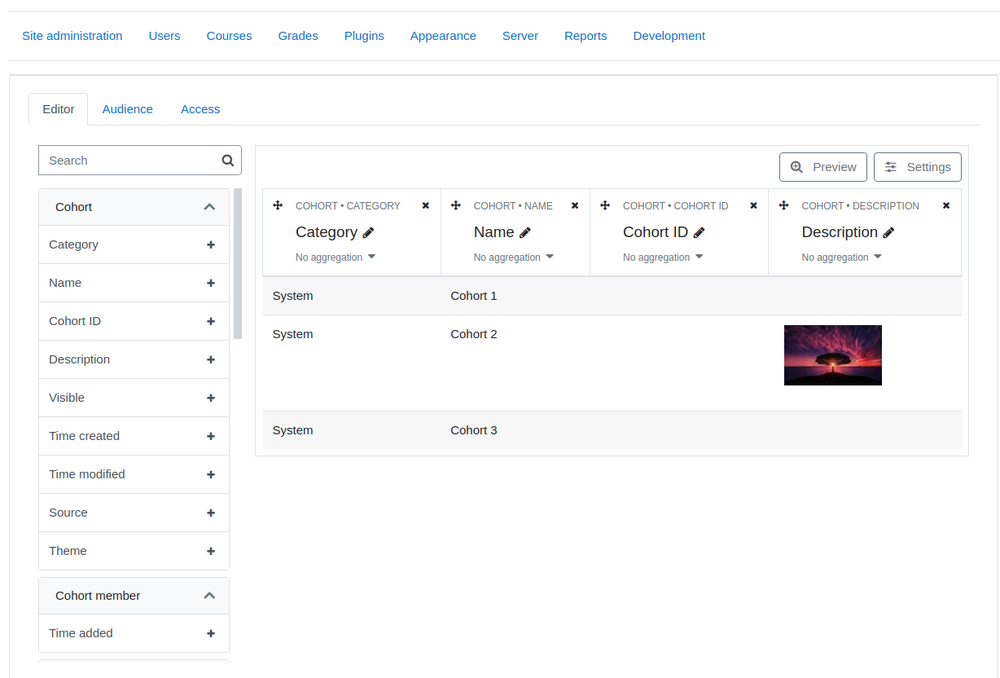1000x678 pixels.
Task: Open aggregation dropdown for Cohort ID column
Action: click(x=663, y=257)
